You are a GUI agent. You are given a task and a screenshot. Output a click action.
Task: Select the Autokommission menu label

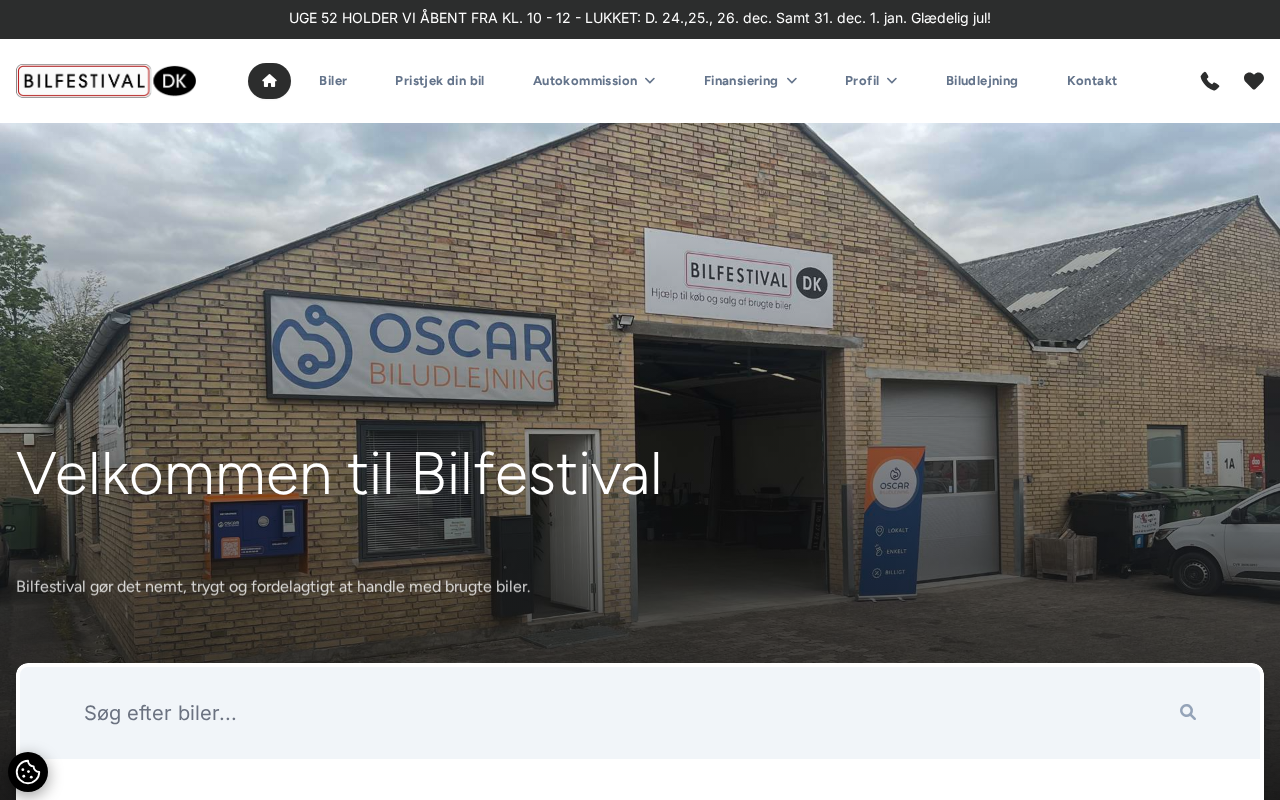click(x=585, y=81)
